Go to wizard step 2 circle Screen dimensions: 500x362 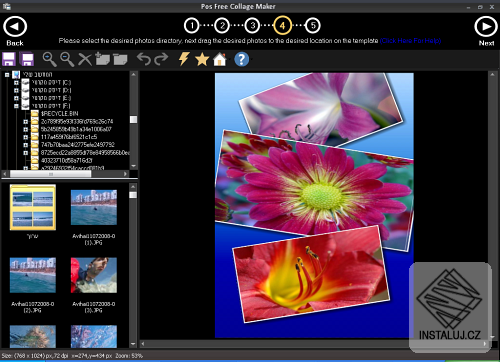(x=222, y=25)
